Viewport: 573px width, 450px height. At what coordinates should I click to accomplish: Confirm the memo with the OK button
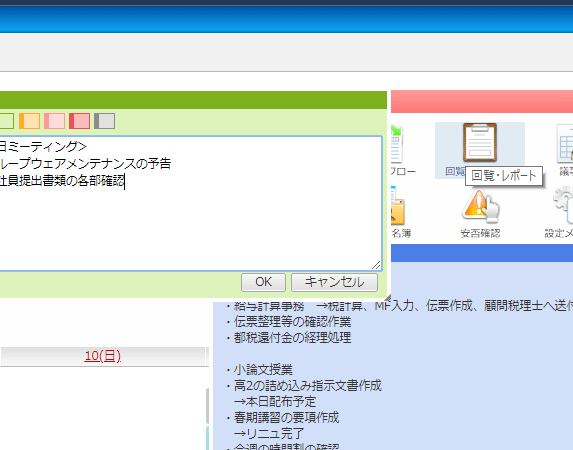[x=263, y=282]
